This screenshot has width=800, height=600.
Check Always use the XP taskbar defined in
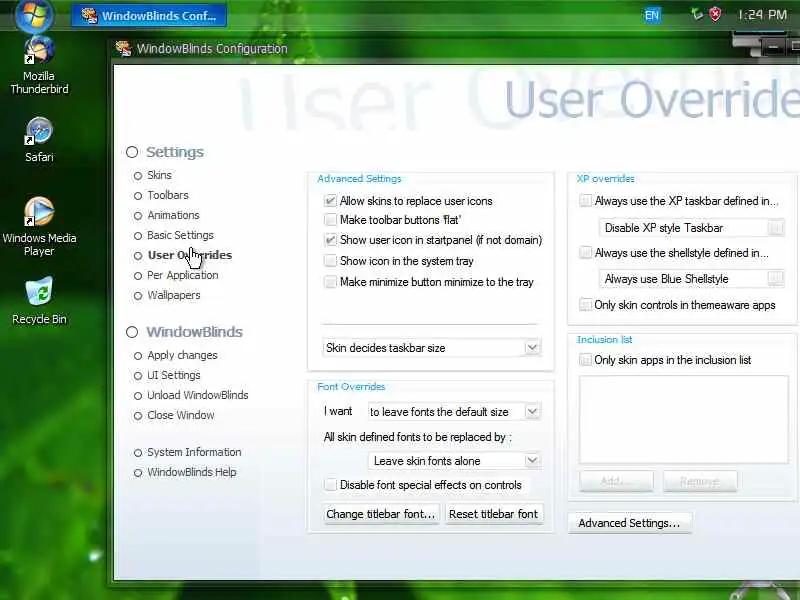pos(585,201)
